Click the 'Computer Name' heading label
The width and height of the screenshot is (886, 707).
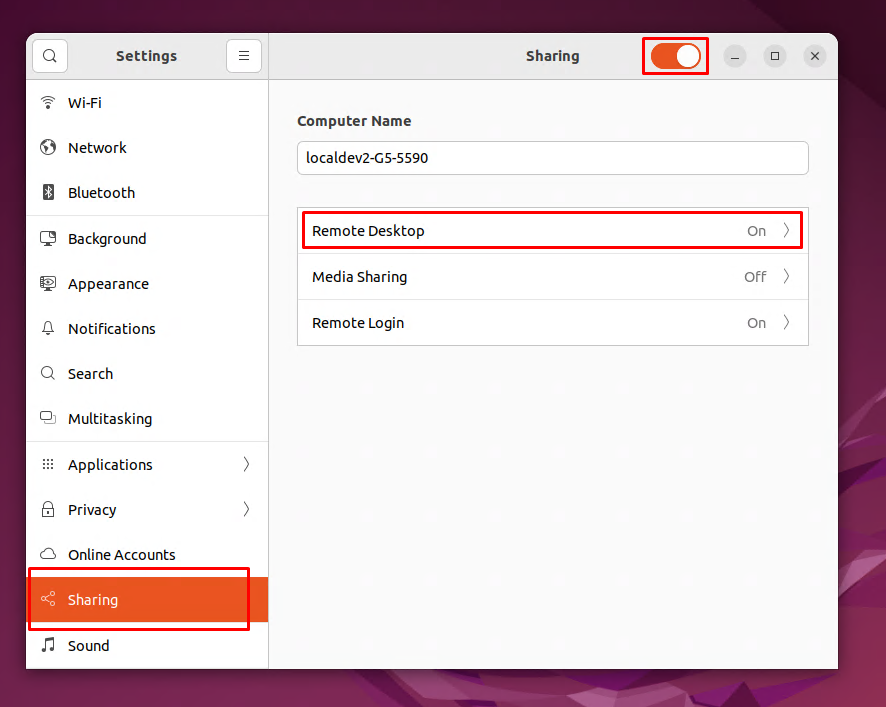pyautogui.click(x=354, y=121)
